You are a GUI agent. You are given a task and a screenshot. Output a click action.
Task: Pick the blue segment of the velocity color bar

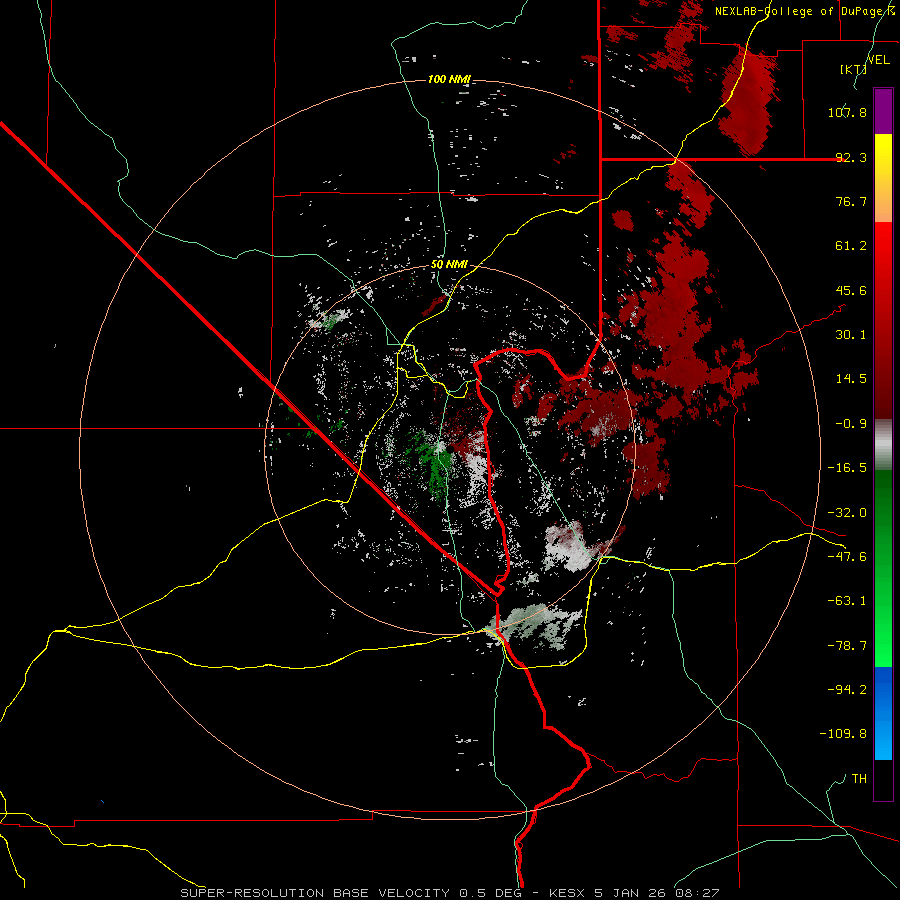[883, 713]
